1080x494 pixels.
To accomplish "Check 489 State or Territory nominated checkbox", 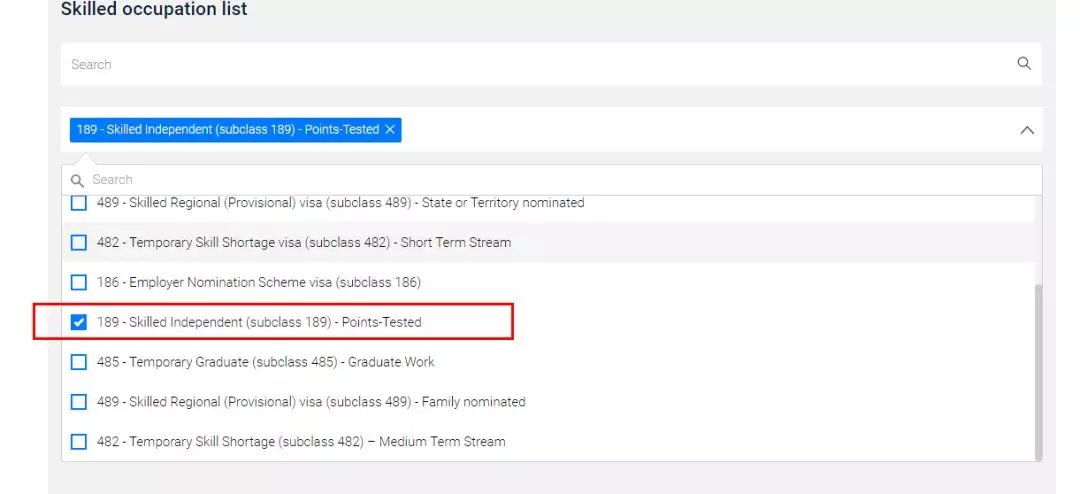I will 79,203.
